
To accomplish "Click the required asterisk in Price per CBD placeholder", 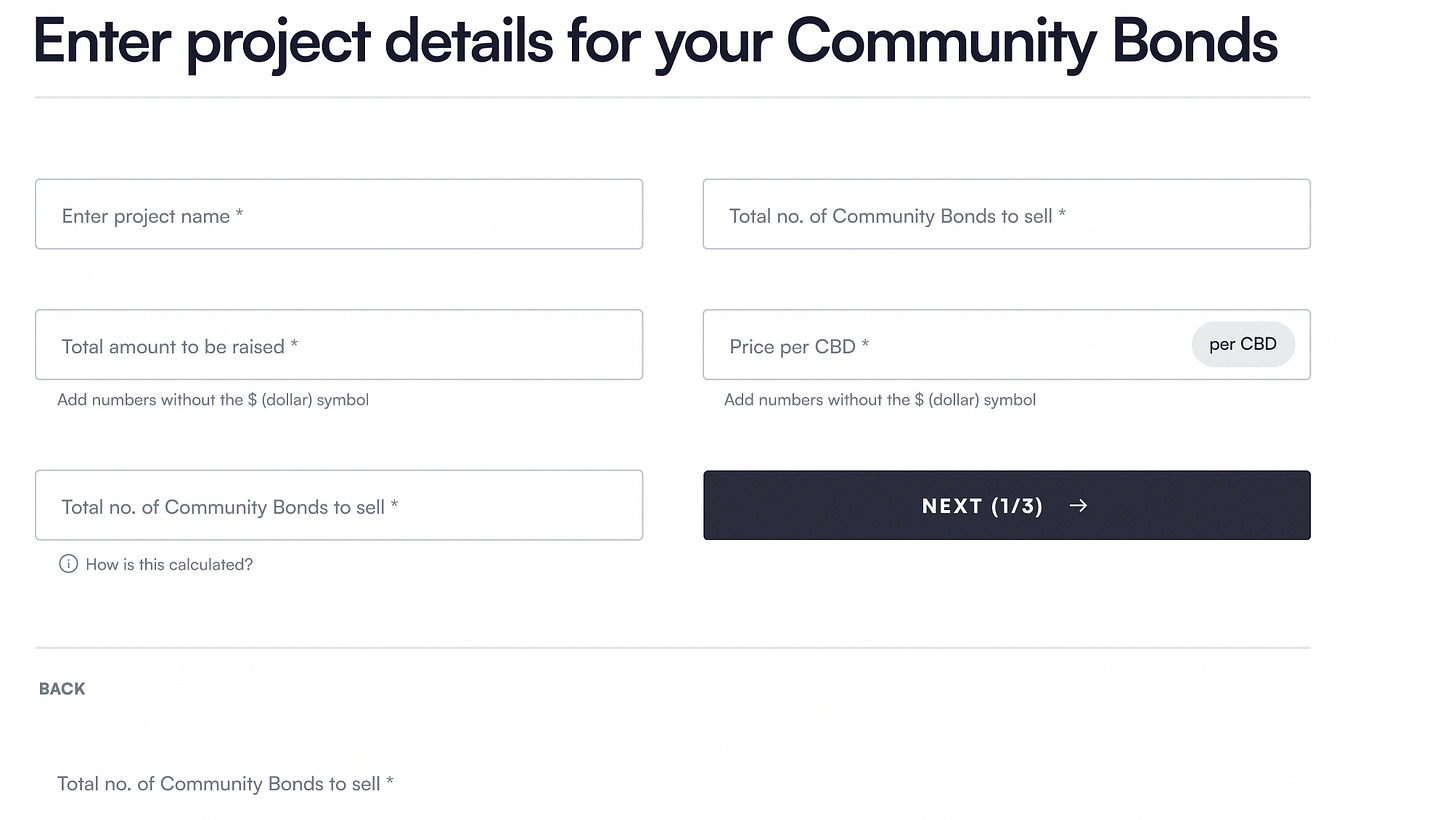I will point(865,345).
